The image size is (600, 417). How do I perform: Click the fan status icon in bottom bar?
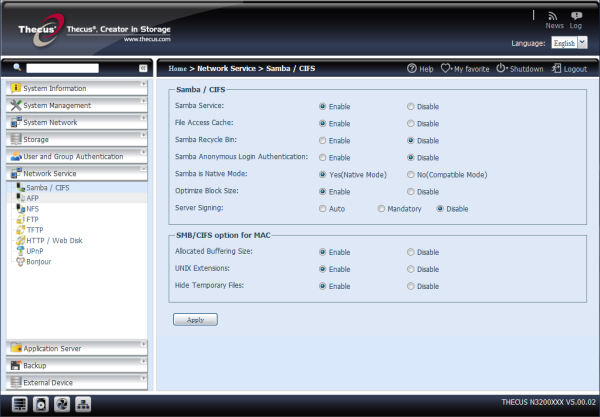pyautogui.click(x=63, y=403)
